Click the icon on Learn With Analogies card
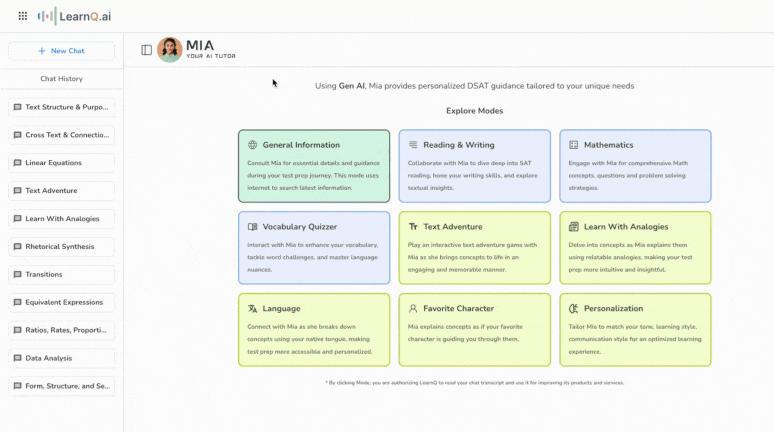The height and width of the screenshot is (432, 774). pyautogui.click(x=574, y=227)
